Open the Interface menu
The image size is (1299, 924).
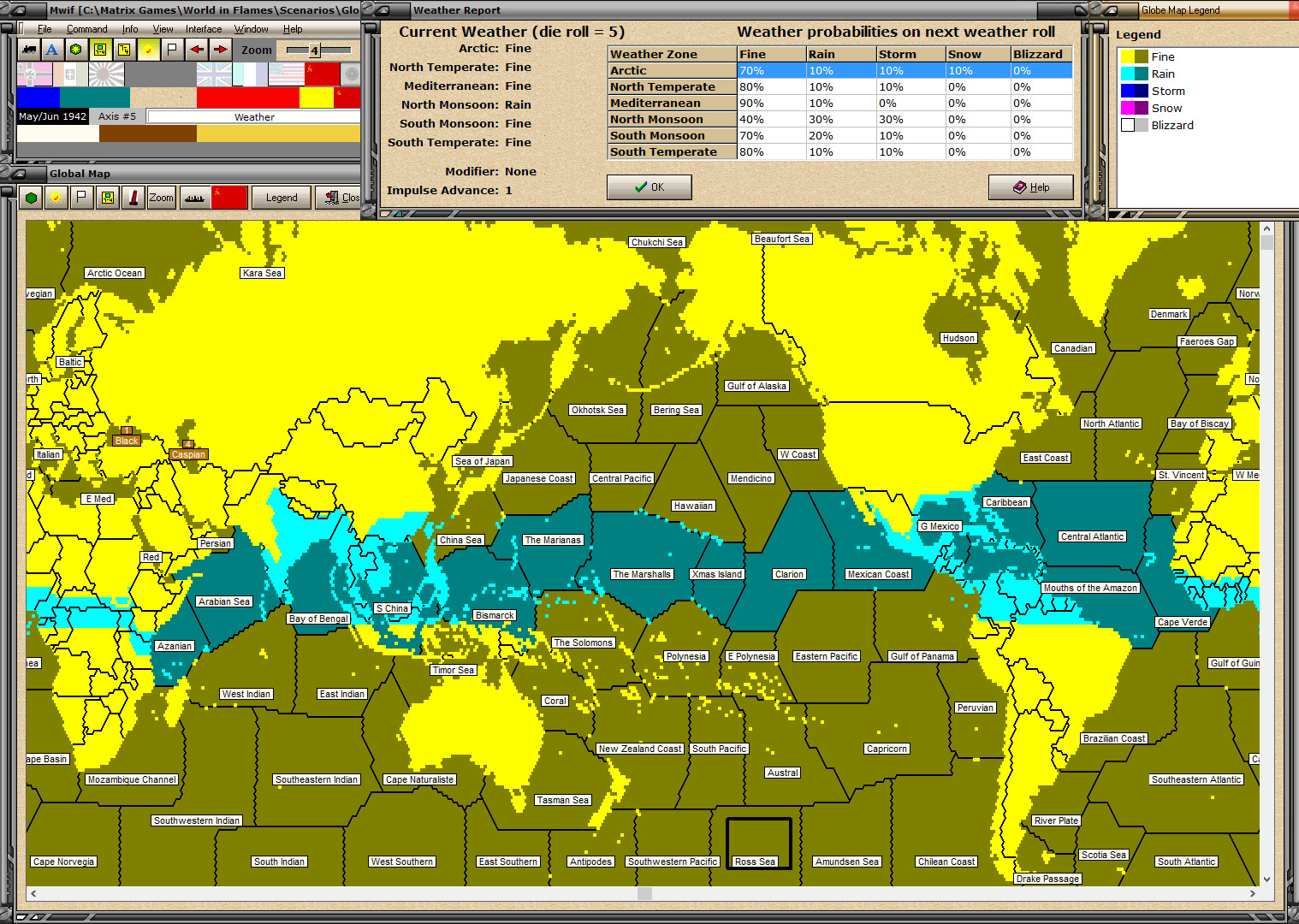pos(204,29)
